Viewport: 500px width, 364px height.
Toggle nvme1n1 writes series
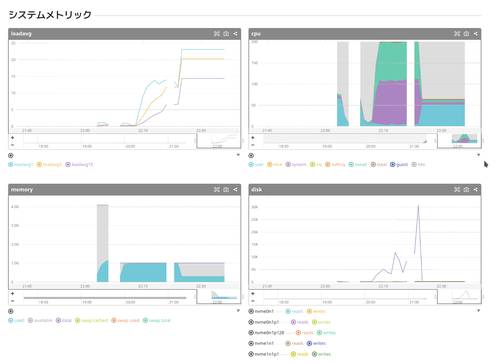click(x=316, y=343)
